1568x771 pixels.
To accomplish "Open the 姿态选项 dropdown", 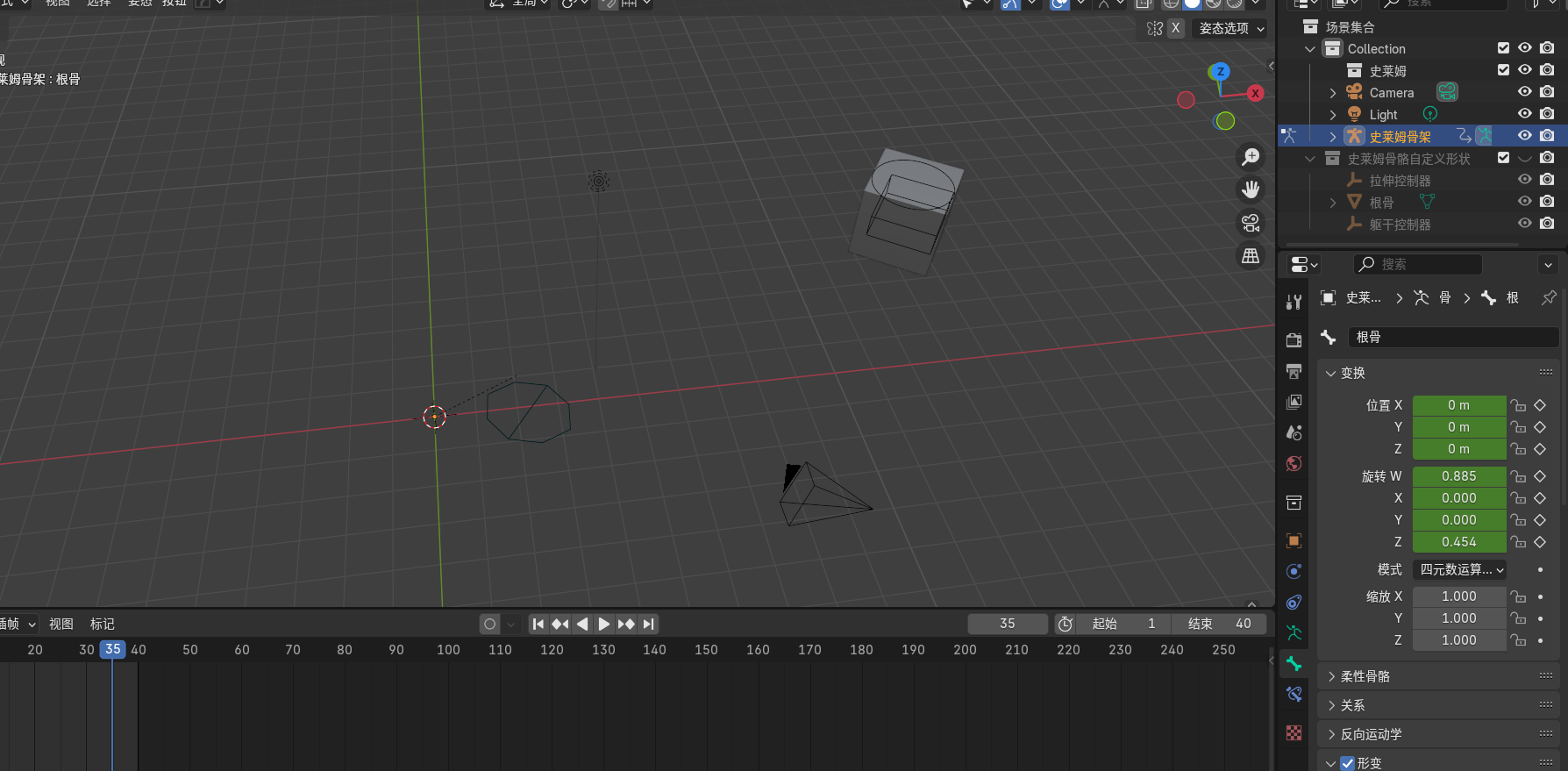I will [x=1231, y=28].
